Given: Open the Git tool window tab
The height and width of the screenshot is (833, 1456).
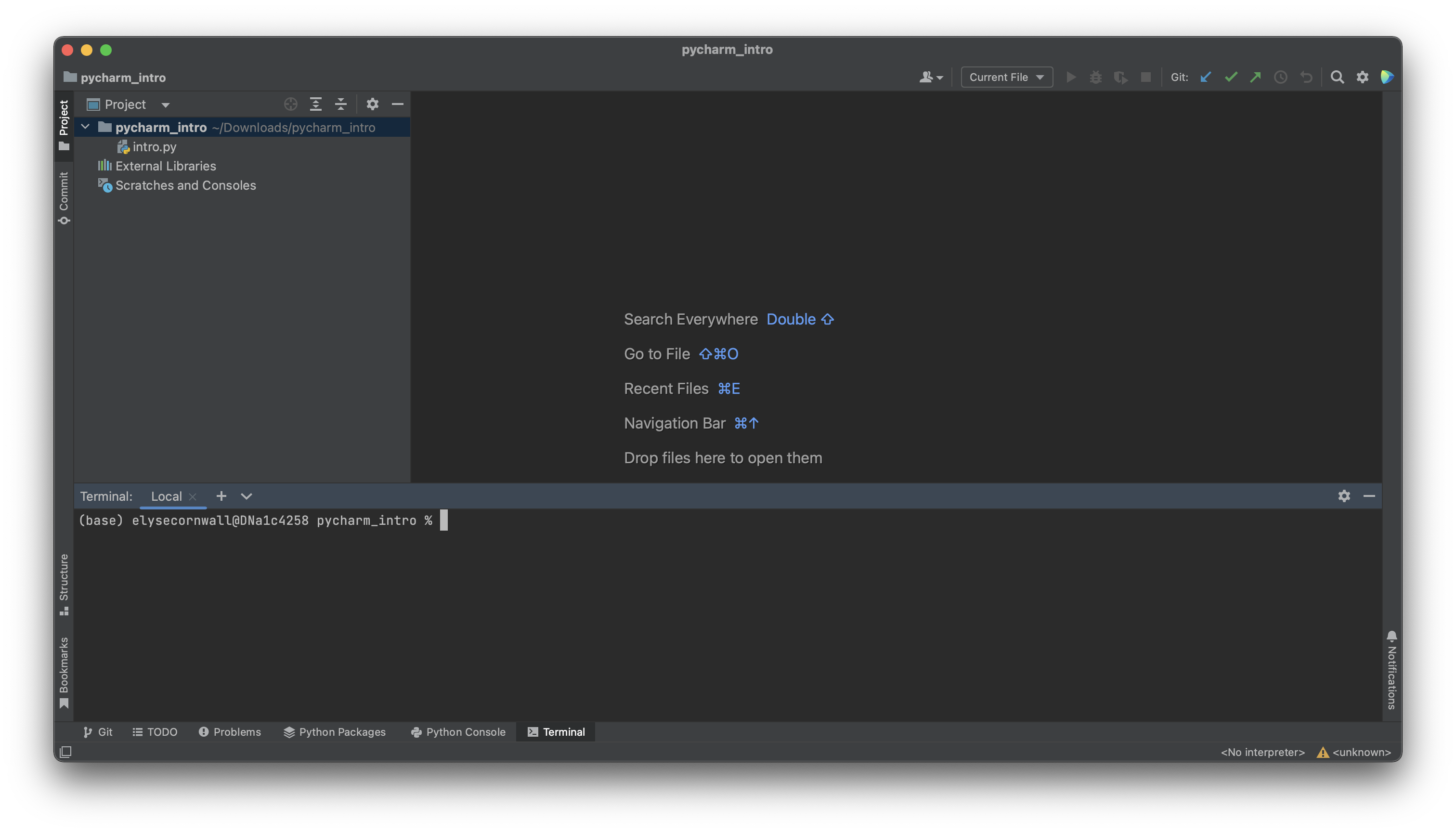Looking at the screenshot, I should click(98, 732).
